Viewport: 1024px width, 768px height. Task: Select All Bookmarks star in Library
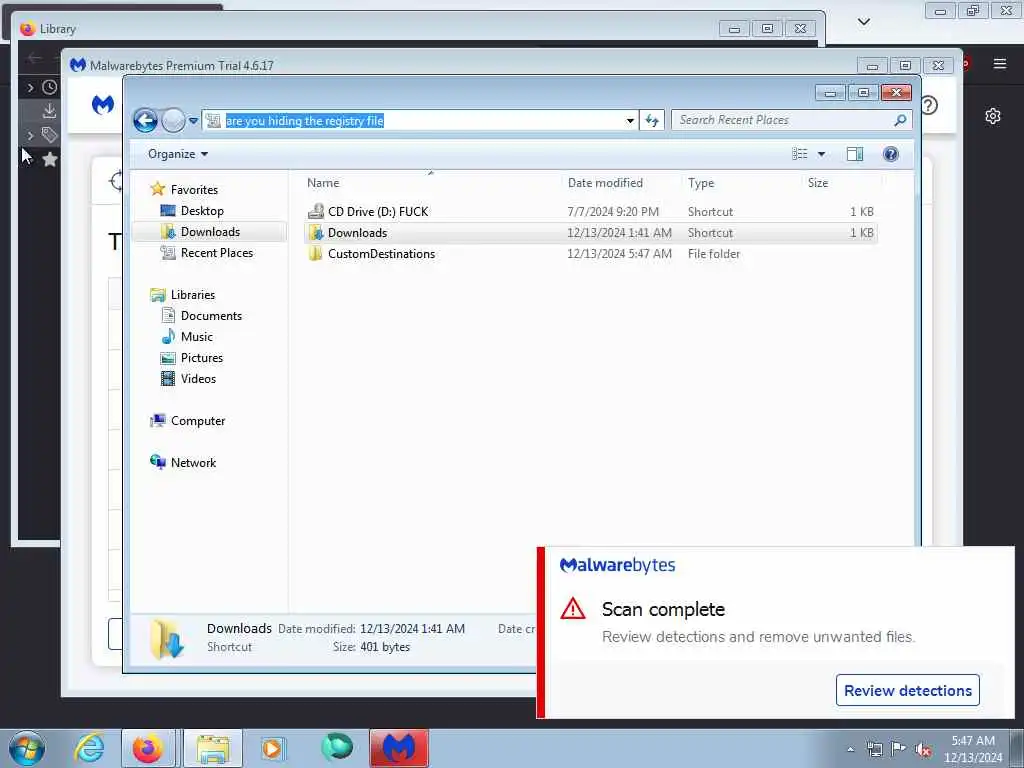[50, 159]
